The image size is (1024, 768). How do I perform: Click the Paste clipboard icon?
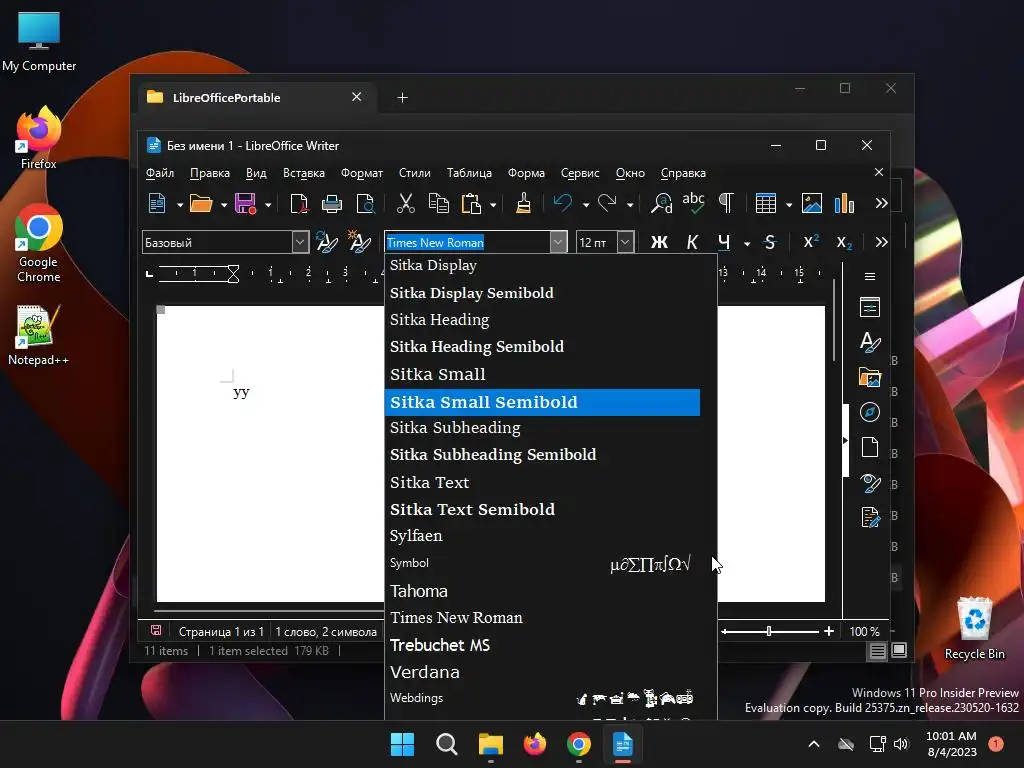(x=471, y=204)
